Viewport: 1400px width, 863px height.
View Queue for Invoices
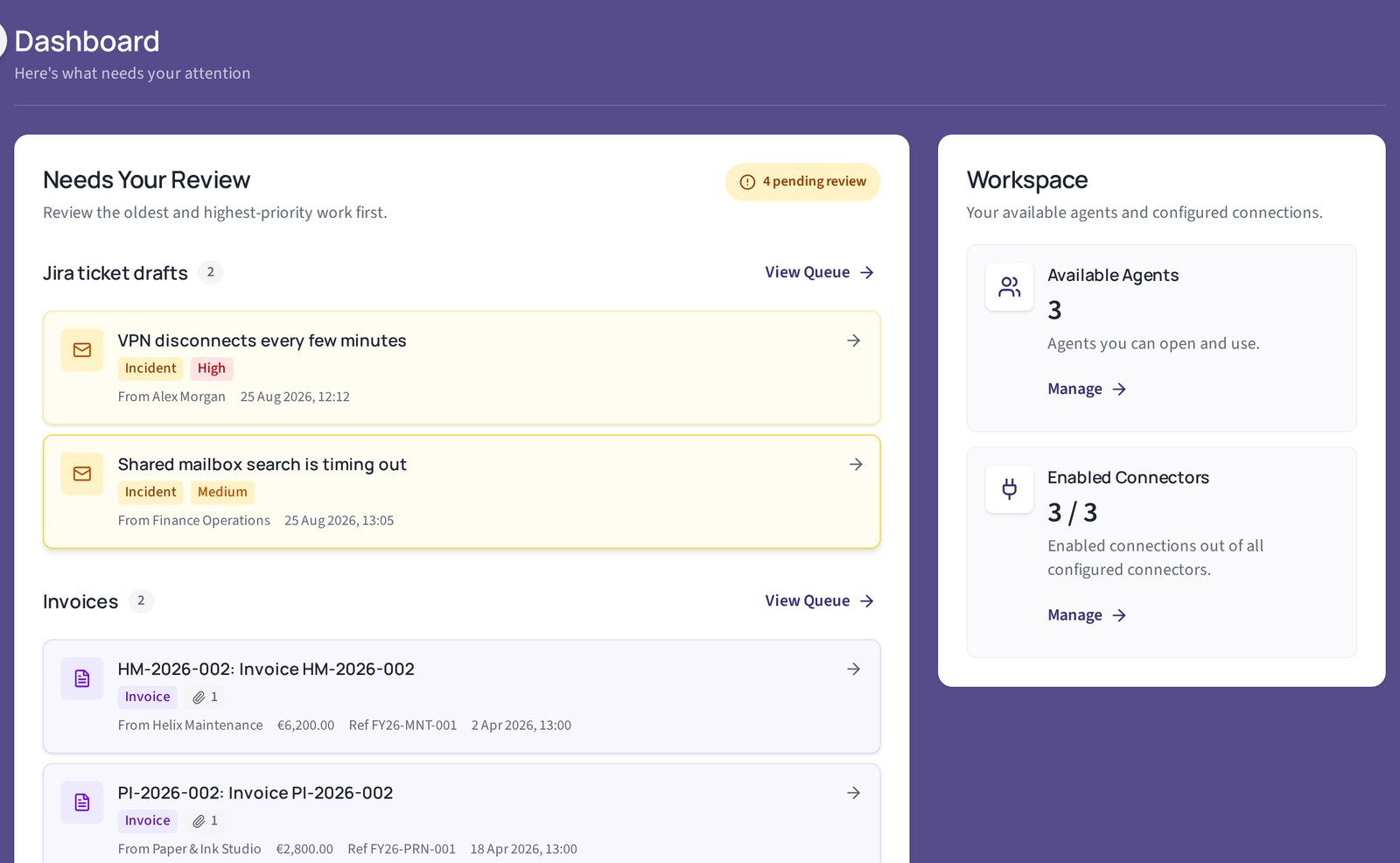pyautogui.click(x=820, y=600)
